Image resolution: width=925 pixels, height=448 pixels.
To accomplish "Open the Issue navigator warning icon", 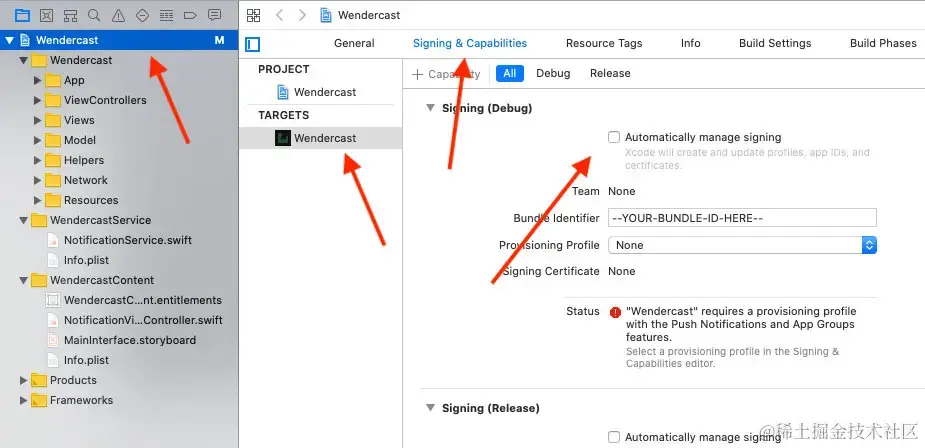I will pyautogui.click(x=118, y=15).
